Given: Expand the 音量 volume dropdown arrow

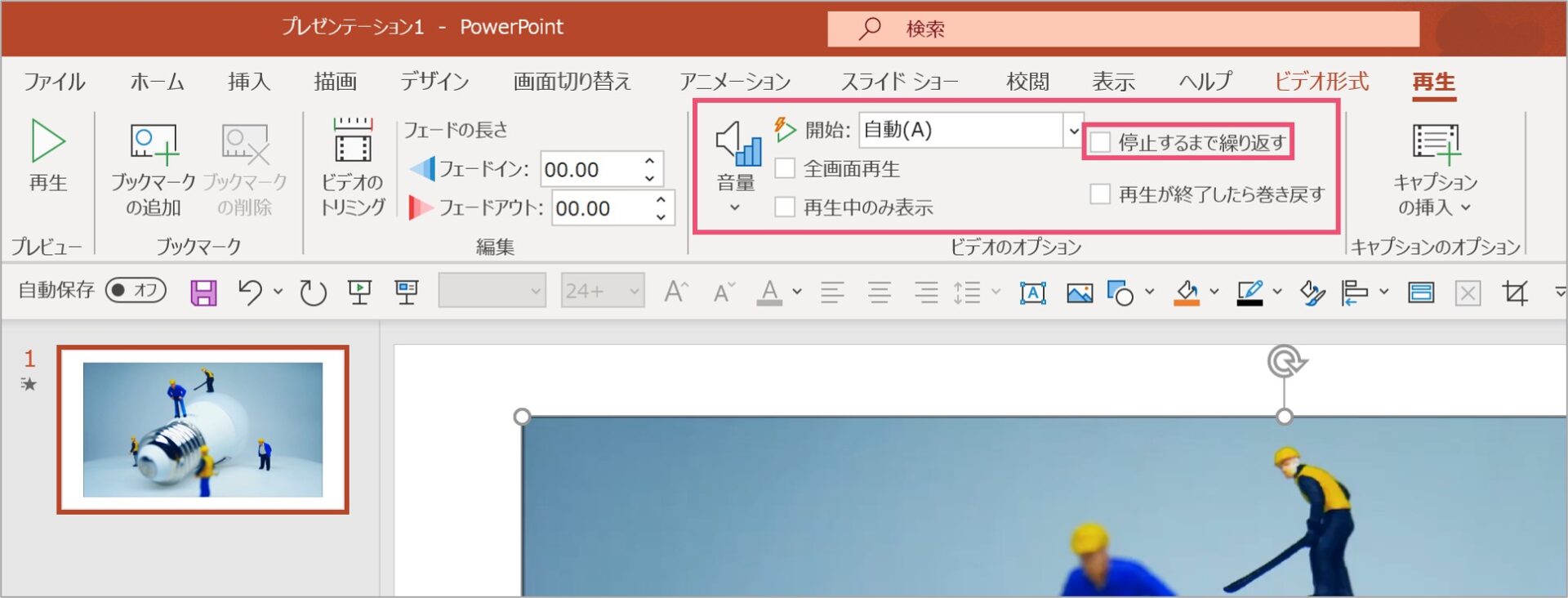Looking at the screenshot, I should click(x=735, y=208).
